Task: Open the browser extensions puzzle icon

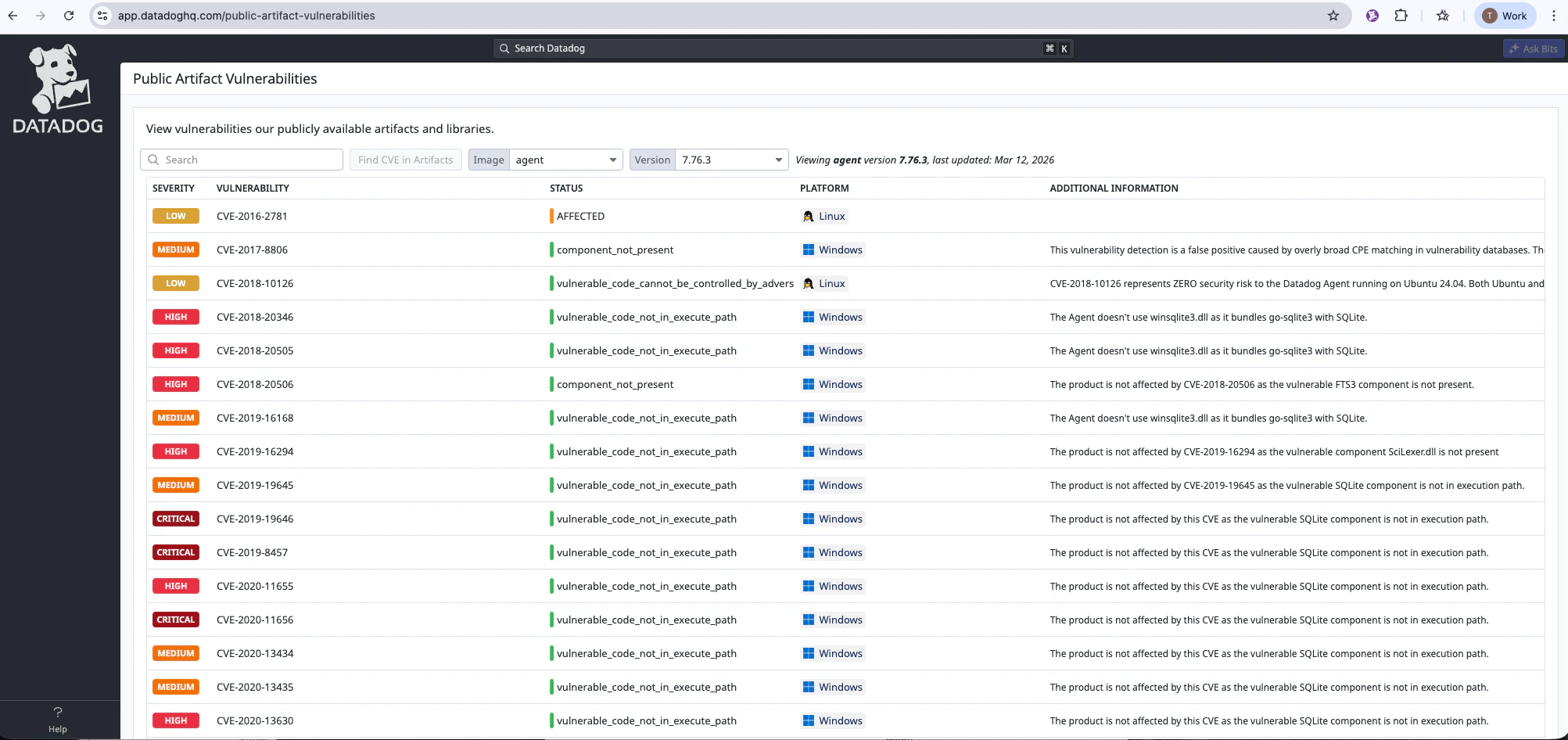Action: tap(1401, 16)
